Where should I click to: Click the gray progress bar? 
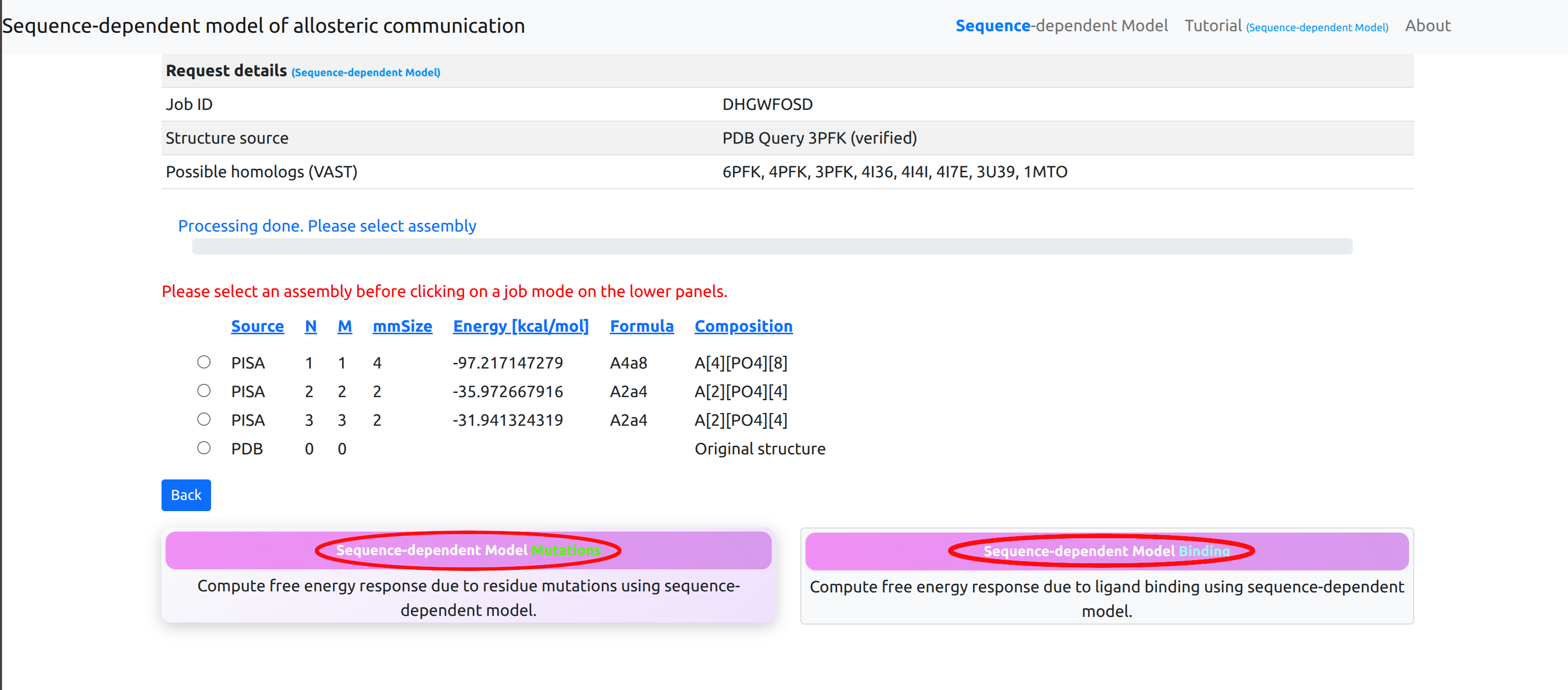pyautogui.click(x=772, y=246)
